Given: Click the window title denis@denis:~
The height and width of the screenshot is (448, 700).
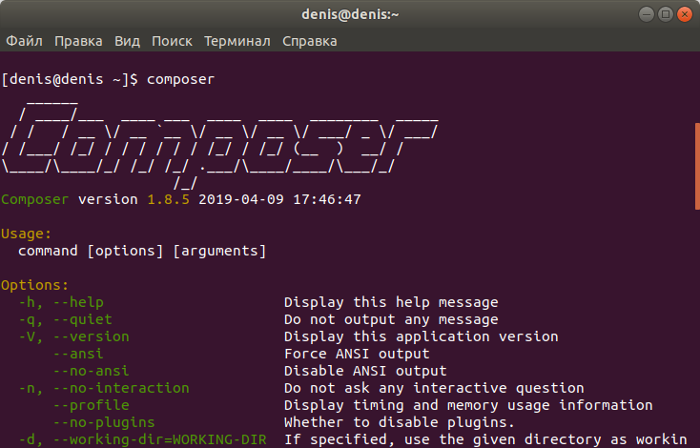Looking at the screenshot, I should pos(350,14).
